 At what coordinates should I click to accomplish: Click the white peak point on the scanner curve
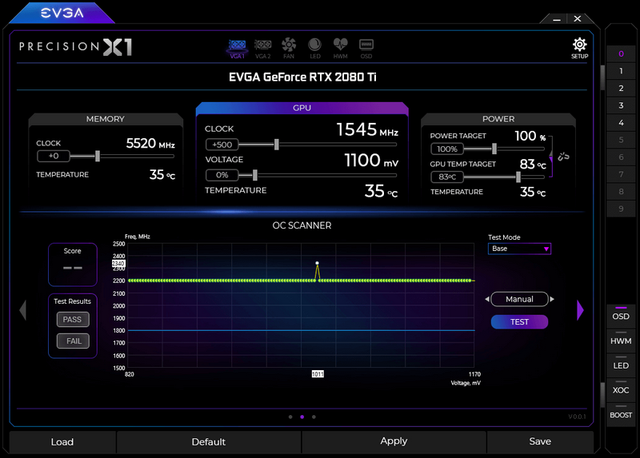(317, 263)
